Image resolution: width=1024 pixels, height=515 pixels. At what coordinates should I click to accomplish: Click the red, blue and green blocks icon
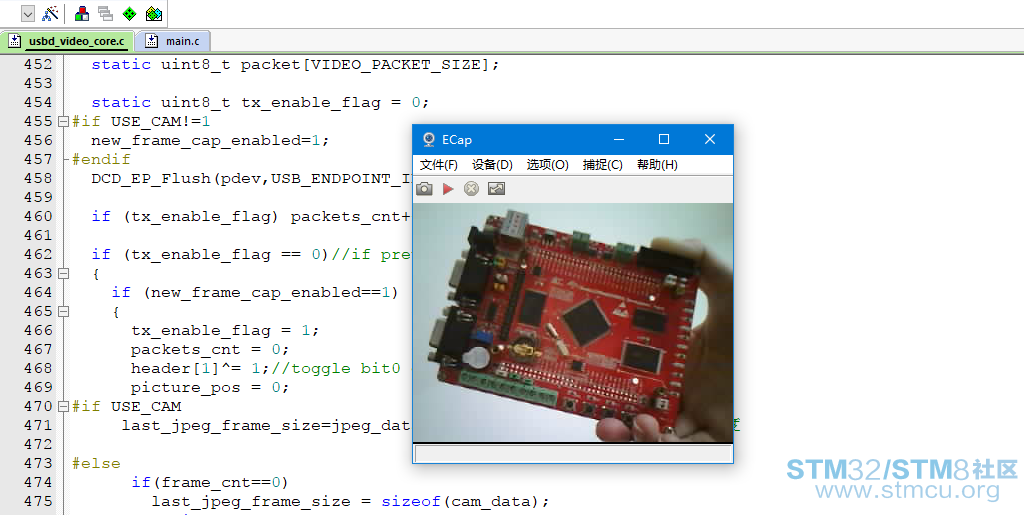(x=82, y=14)
